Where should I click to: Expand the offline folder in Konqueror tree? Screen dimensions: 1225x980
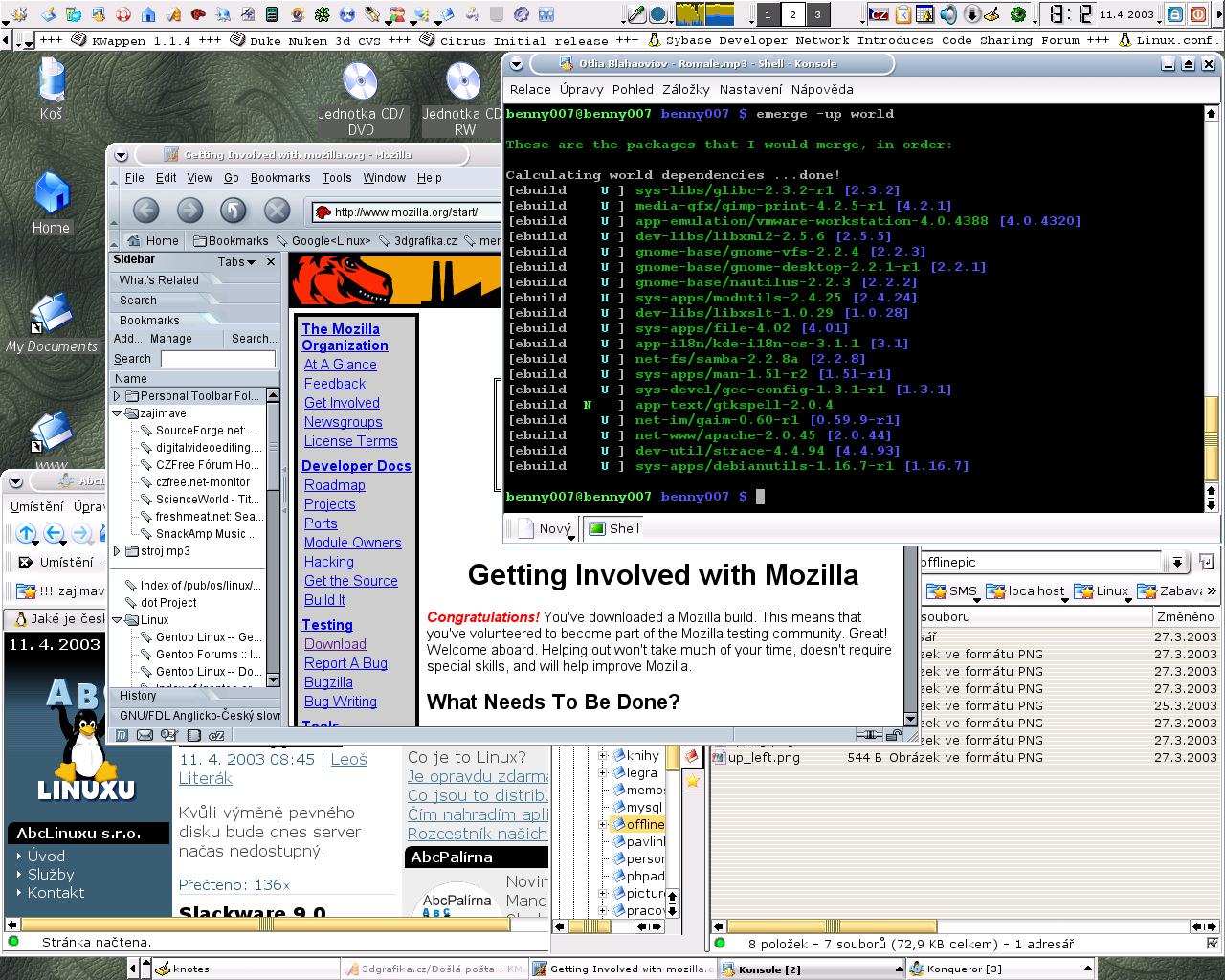click(604, 824)
